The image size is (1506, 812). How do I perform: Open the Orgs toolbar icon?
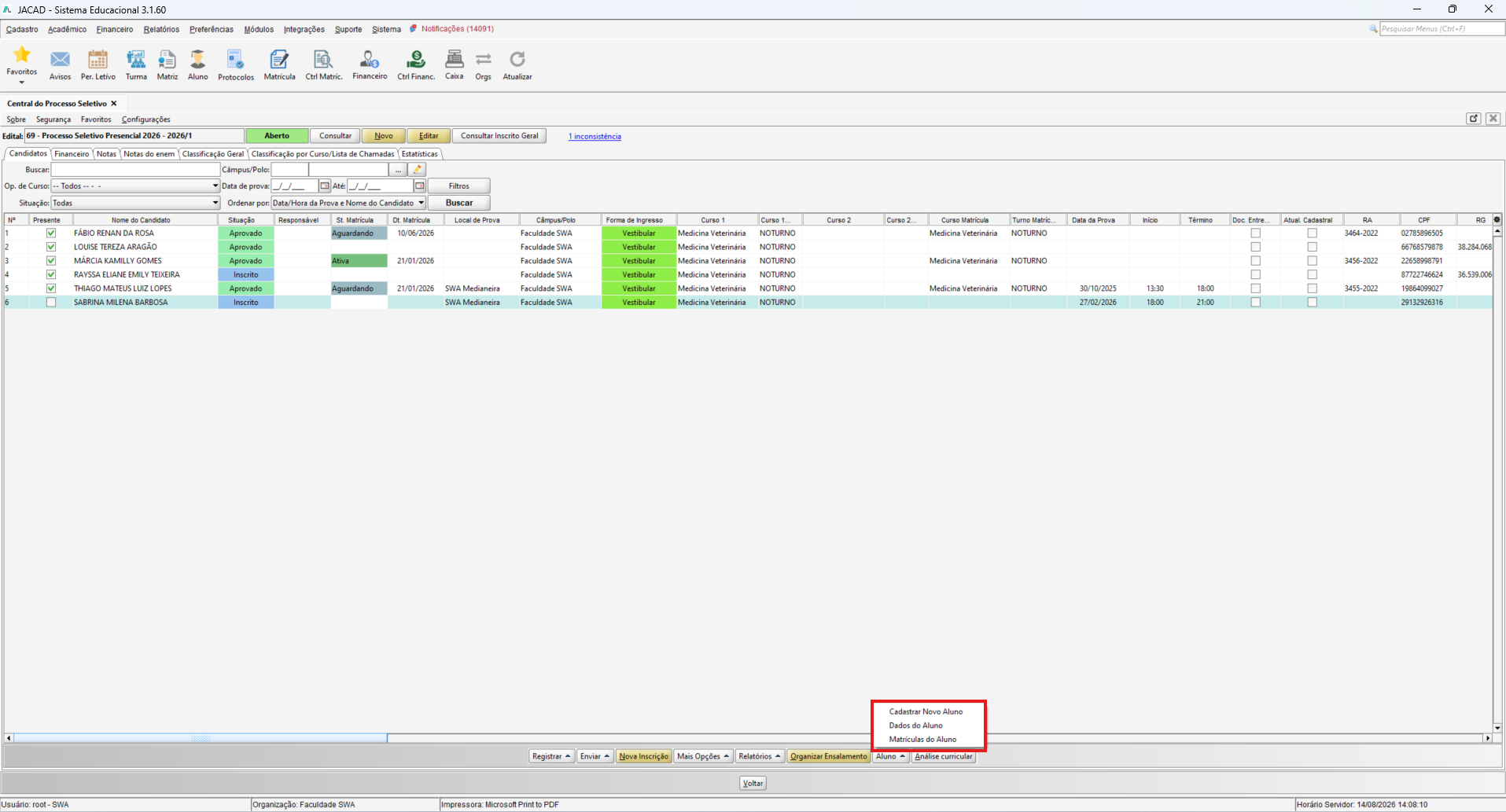tap(483, 59)
